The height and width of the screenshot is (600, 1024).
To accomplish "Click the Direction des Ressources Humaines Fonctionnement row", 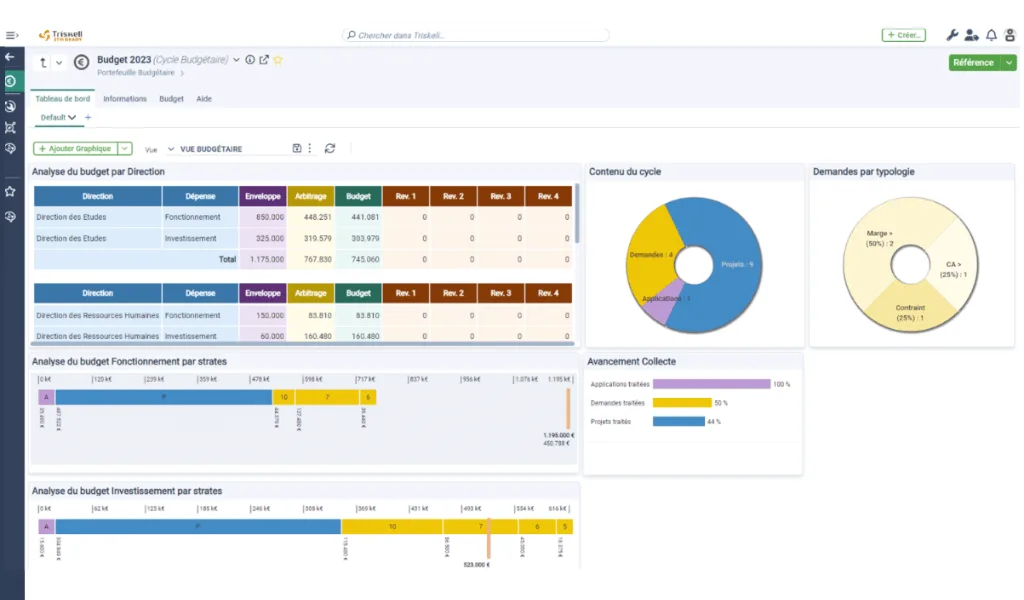I will tap(303, 315).
